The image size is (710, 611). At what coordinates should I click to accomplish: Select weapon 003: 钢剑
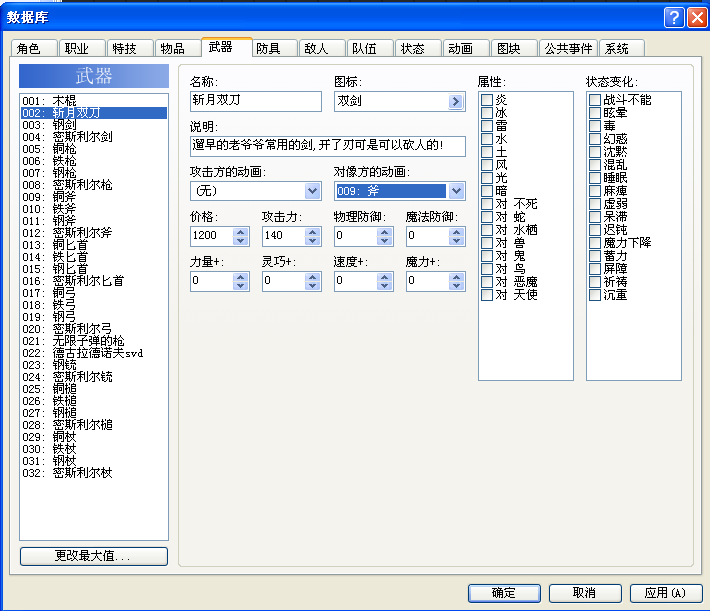click(x=94, y=125)
